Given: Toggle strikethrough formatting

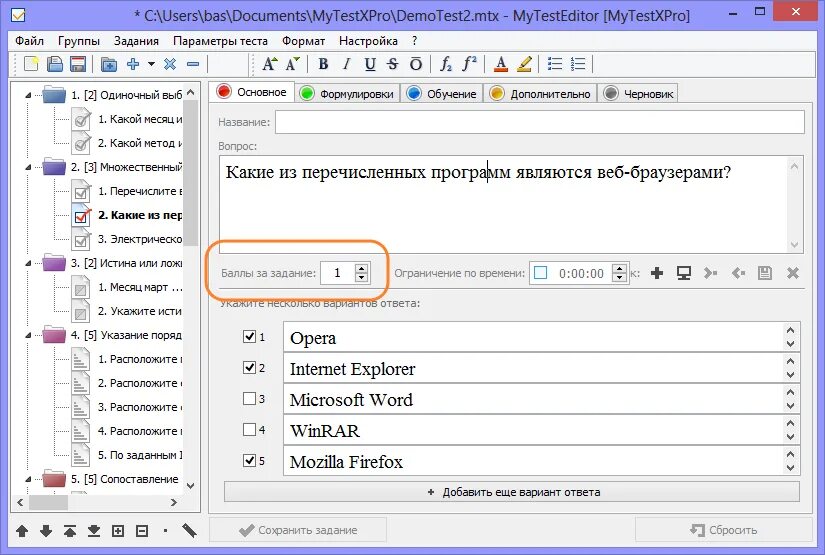Looking at the screenshot, I should point(393,64).
